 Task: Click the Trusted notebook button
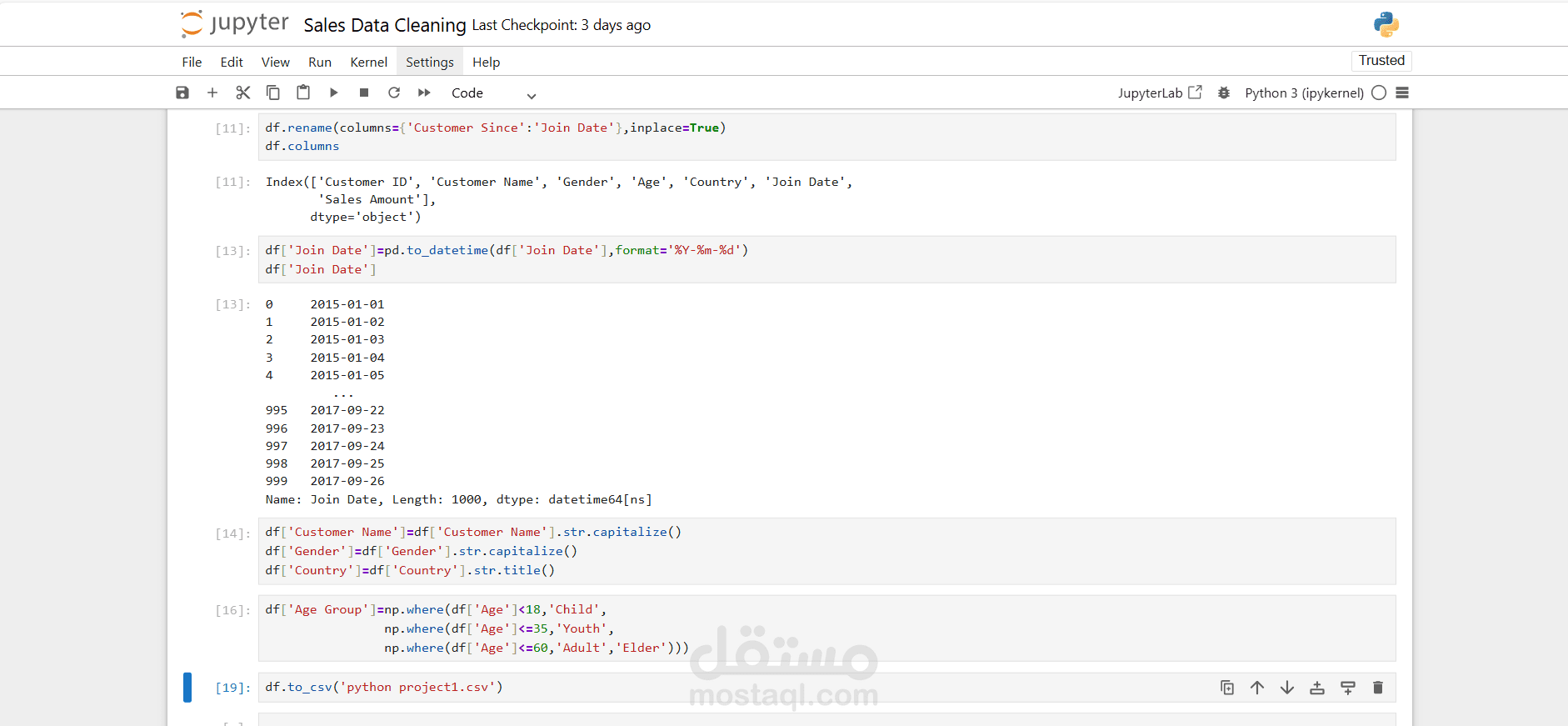tap(1381, 60)
